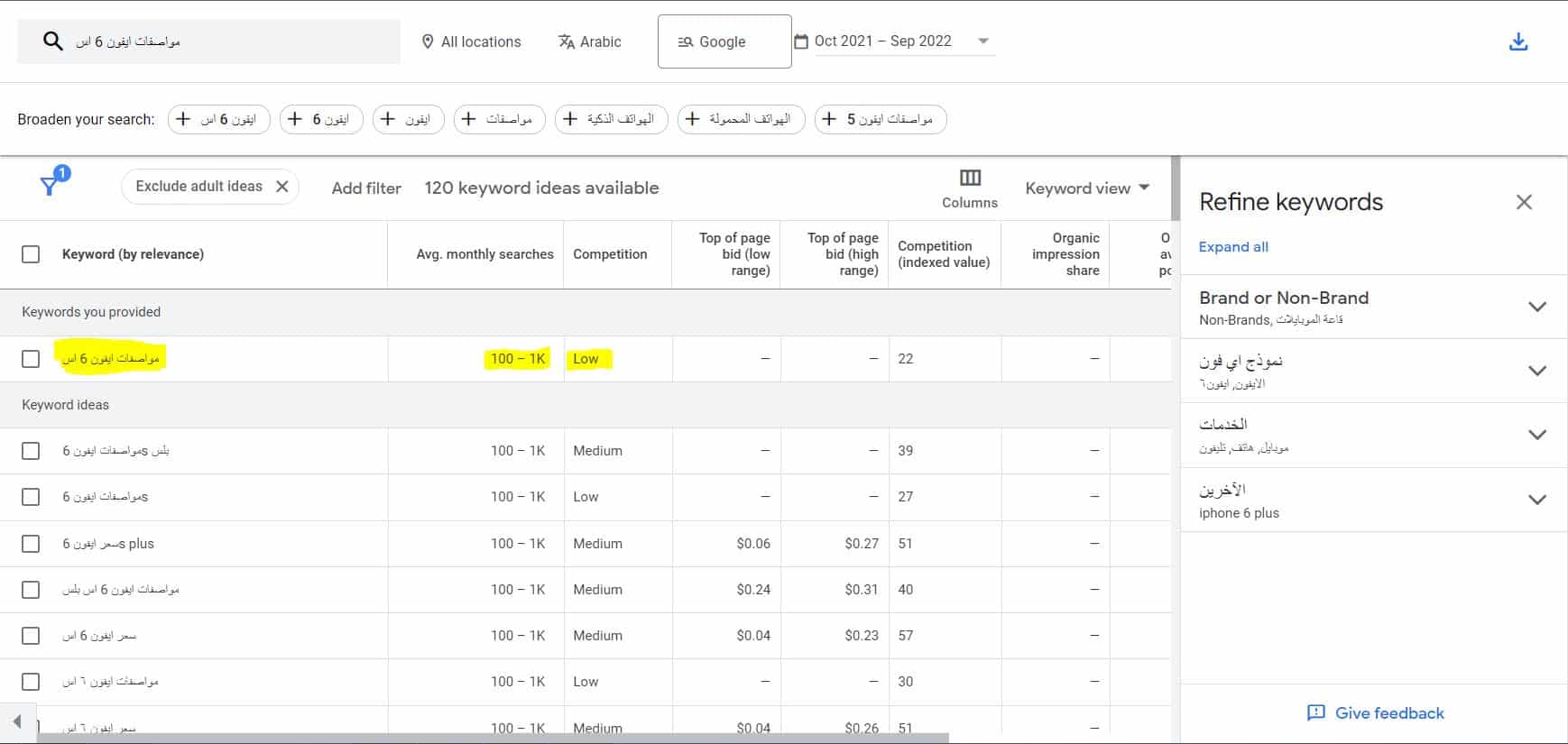
Task: Click the table vertical scrollbar
Action: click(1175, 188)
